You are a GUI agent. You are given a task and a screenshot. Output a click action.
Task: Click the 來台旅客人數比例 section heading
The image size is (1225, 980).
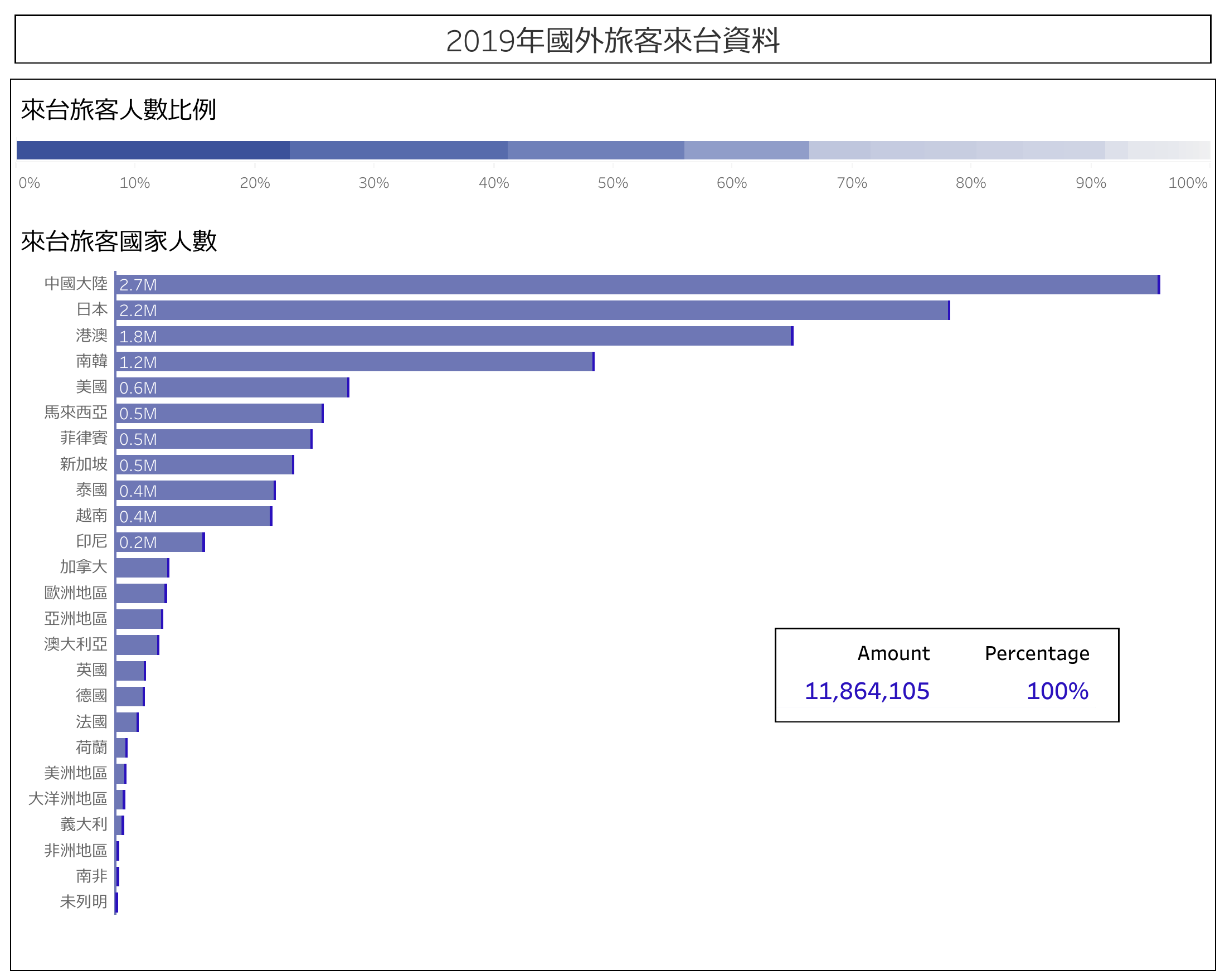click(x=118, y=109)
